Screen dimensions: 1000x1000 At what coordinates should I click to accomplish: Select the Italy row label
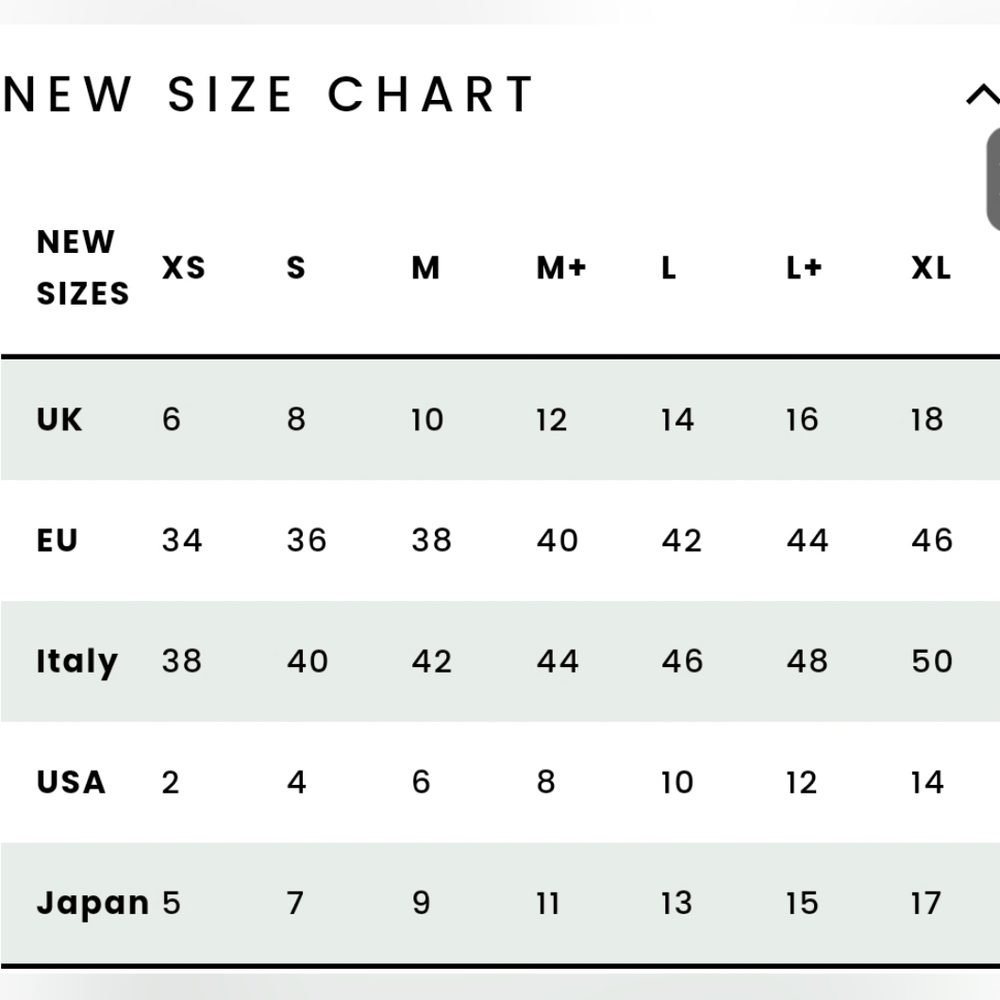77,661
